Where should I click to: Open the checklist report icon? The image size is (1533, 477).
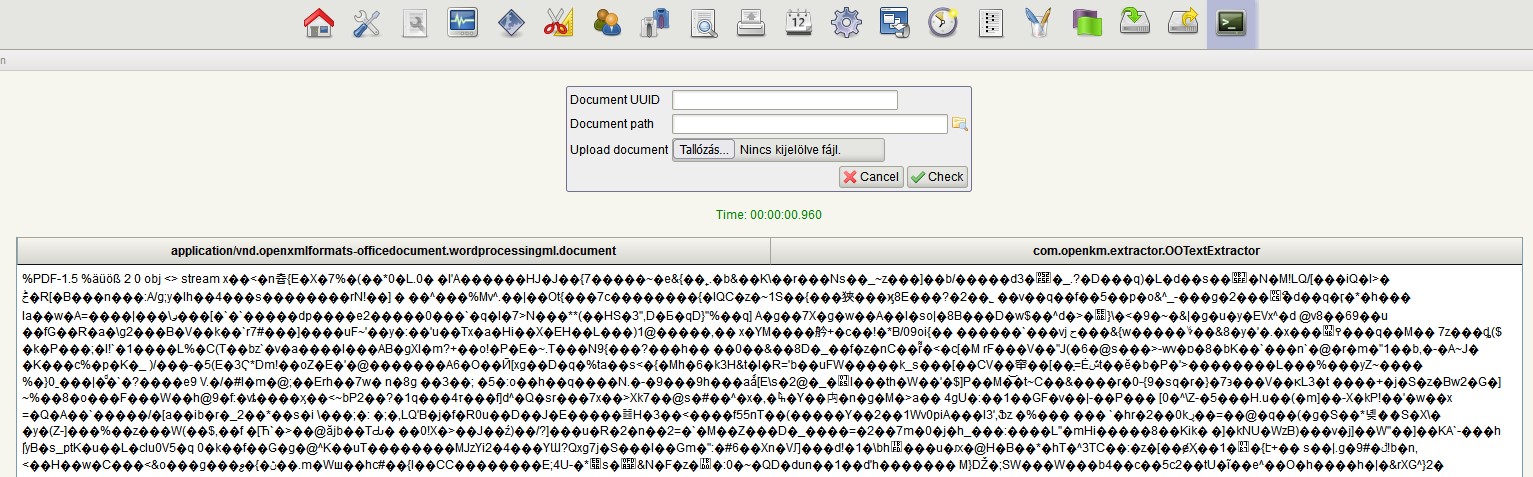click(x=991, y=23)
